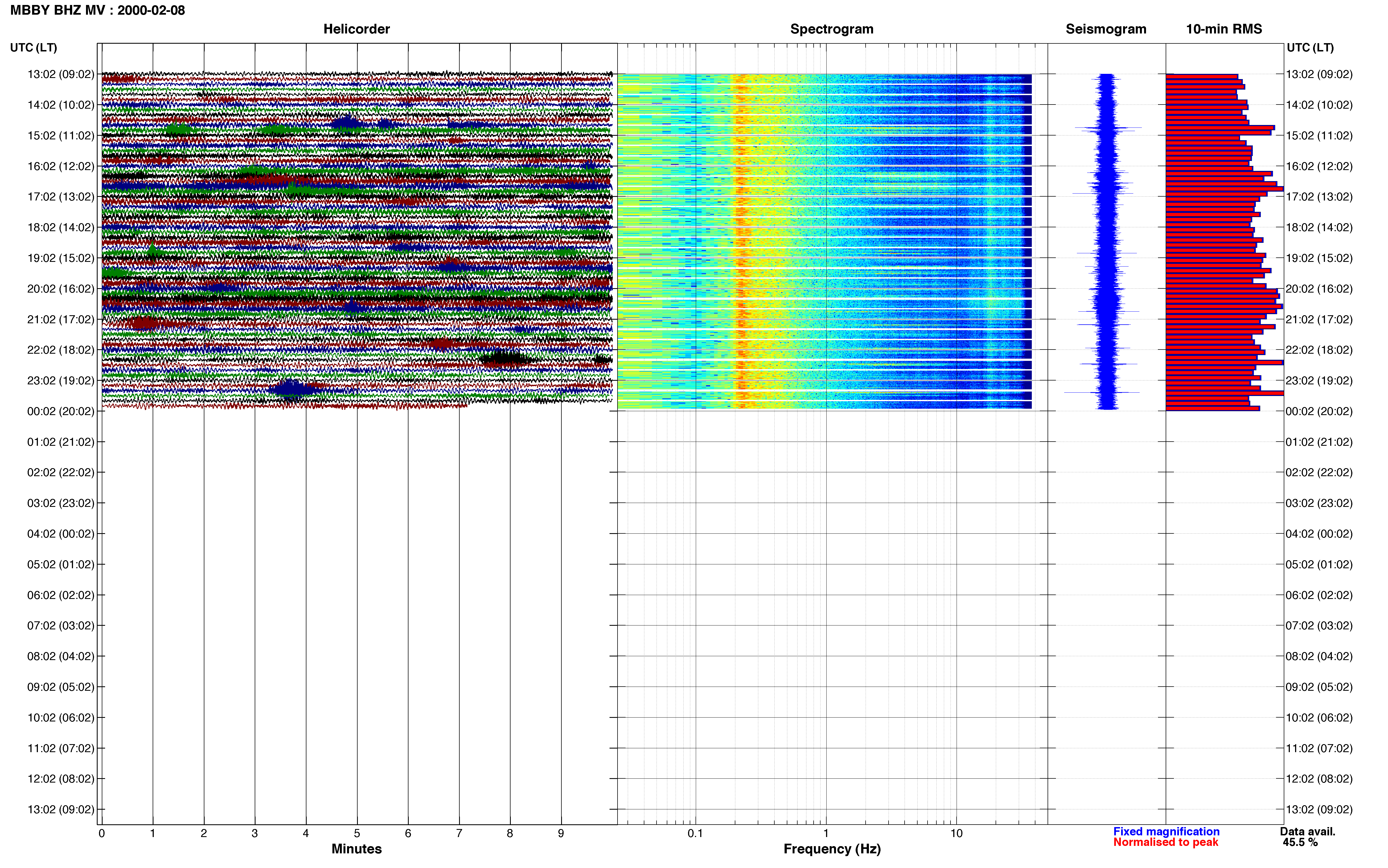This screenshot has width=1388, height=868.
Task: Click the black burst near minute 8 at 22:02
Action: tap(506, 359)
